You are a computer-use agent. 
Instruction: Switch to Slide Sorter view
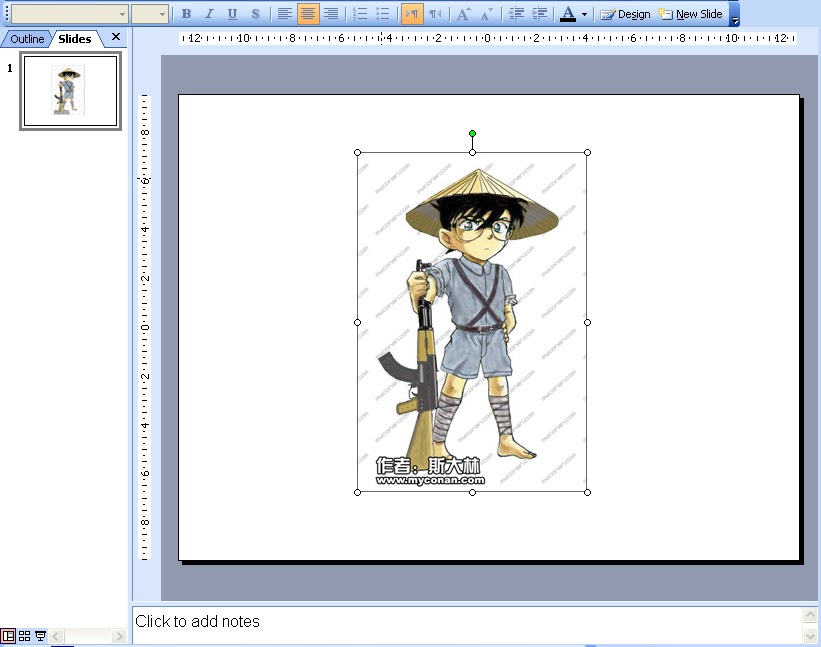(25, 636)
